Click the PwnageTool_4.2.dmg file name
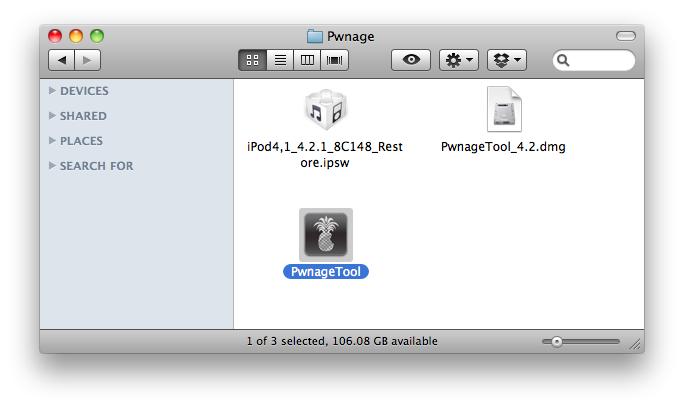Image resolution: width=684 pixels, height=408 pixels. point(503,147)
